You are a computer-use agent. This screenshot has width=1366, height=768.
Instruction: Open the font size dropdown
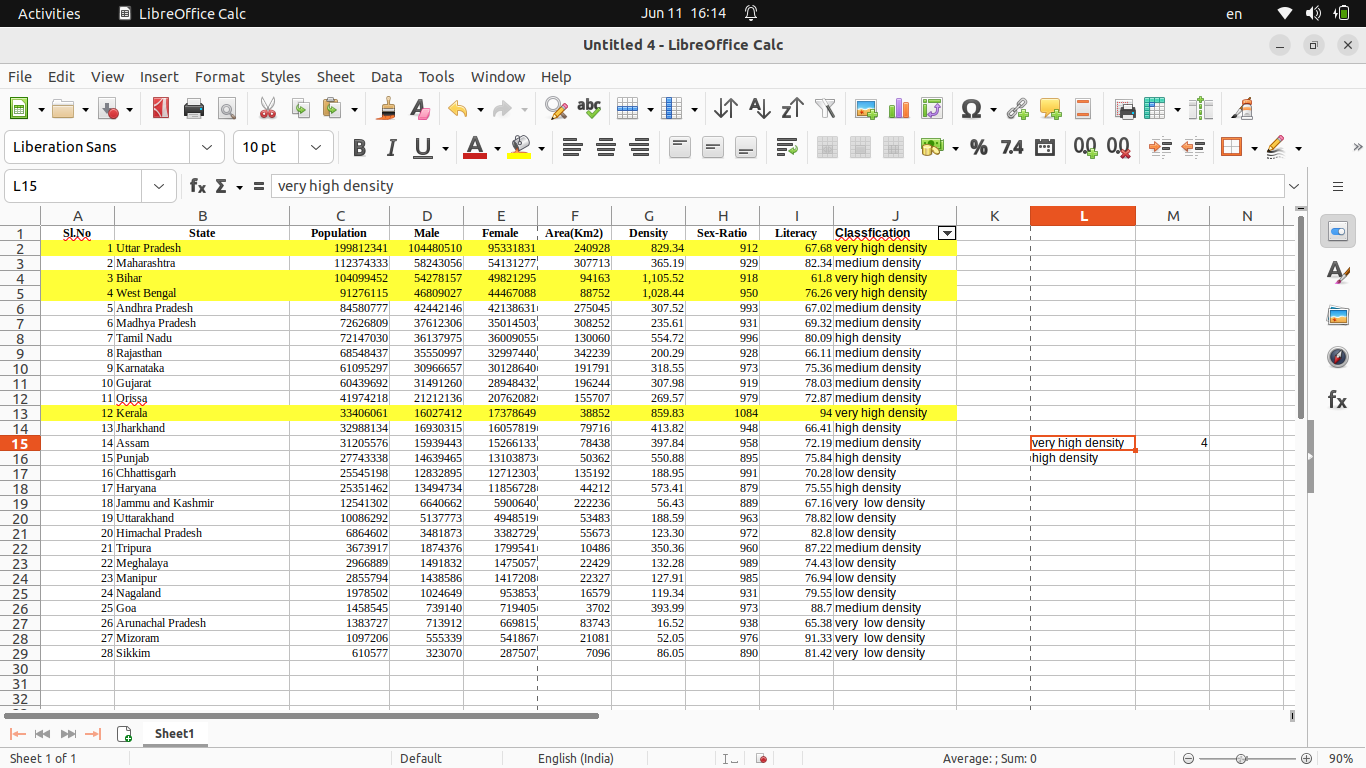point(316,147)
